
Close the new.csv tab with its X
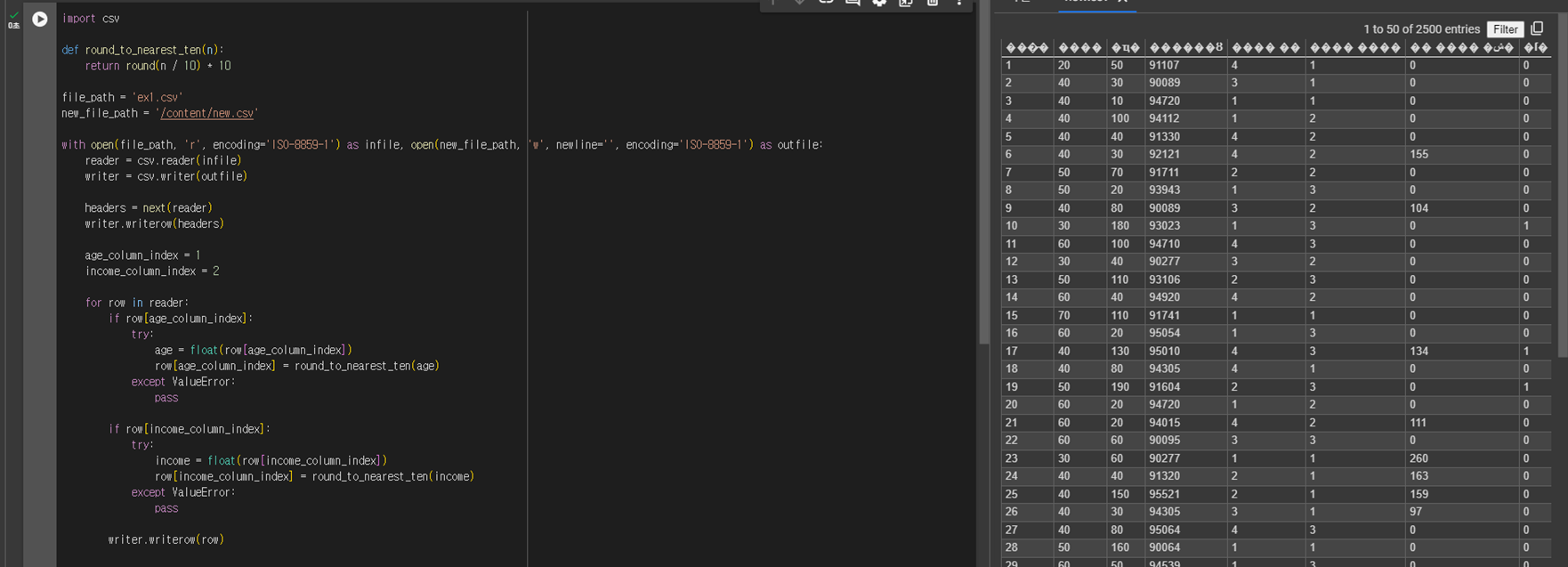[1122, 2]
